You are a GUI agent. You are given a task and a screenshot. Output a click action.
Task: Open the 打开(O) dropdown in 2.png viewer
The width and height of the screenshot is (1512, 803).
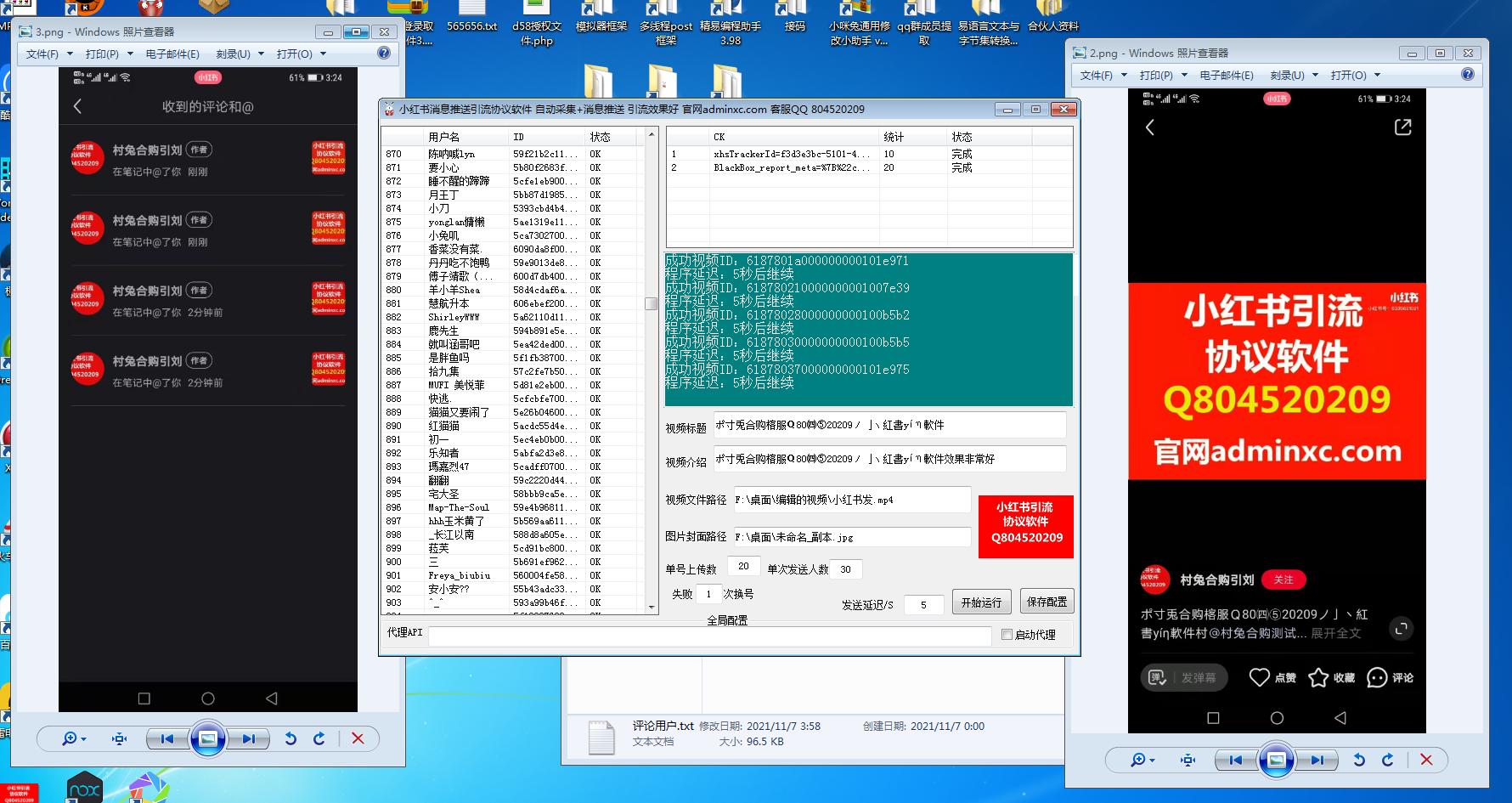click(x=1347, y=75)
